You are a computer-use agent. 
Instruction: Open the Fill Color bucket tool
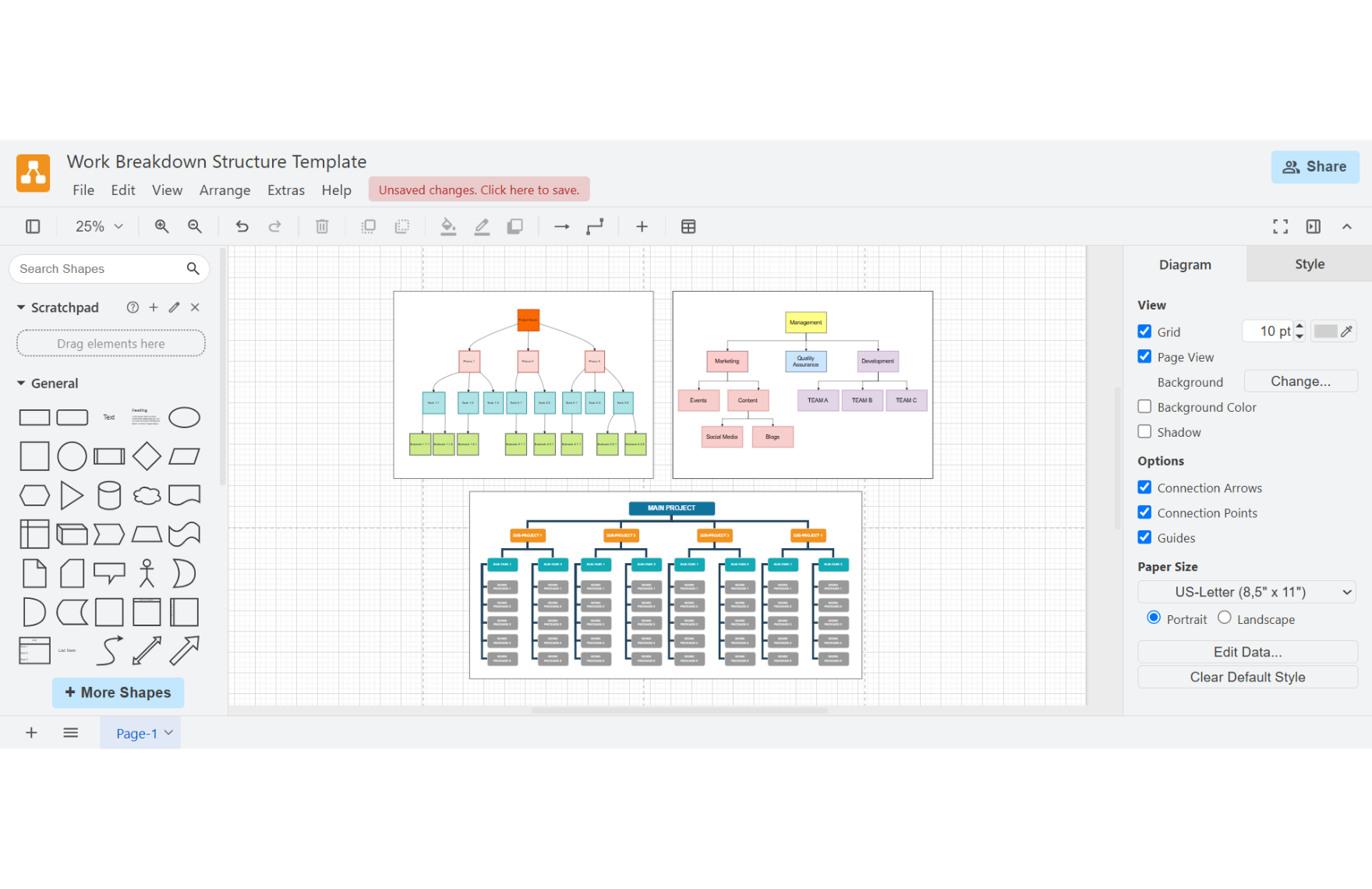click(448, 227)
